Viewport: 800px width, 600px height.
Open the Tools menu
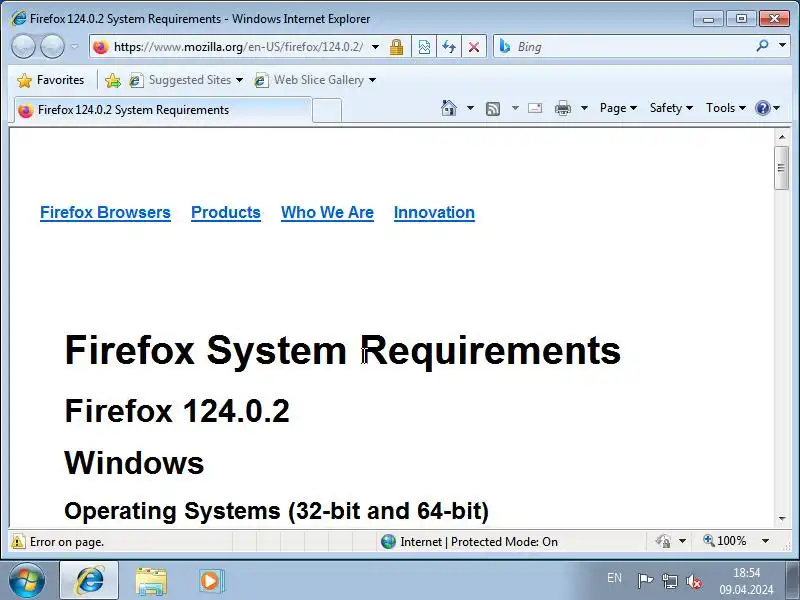(726, 108)
